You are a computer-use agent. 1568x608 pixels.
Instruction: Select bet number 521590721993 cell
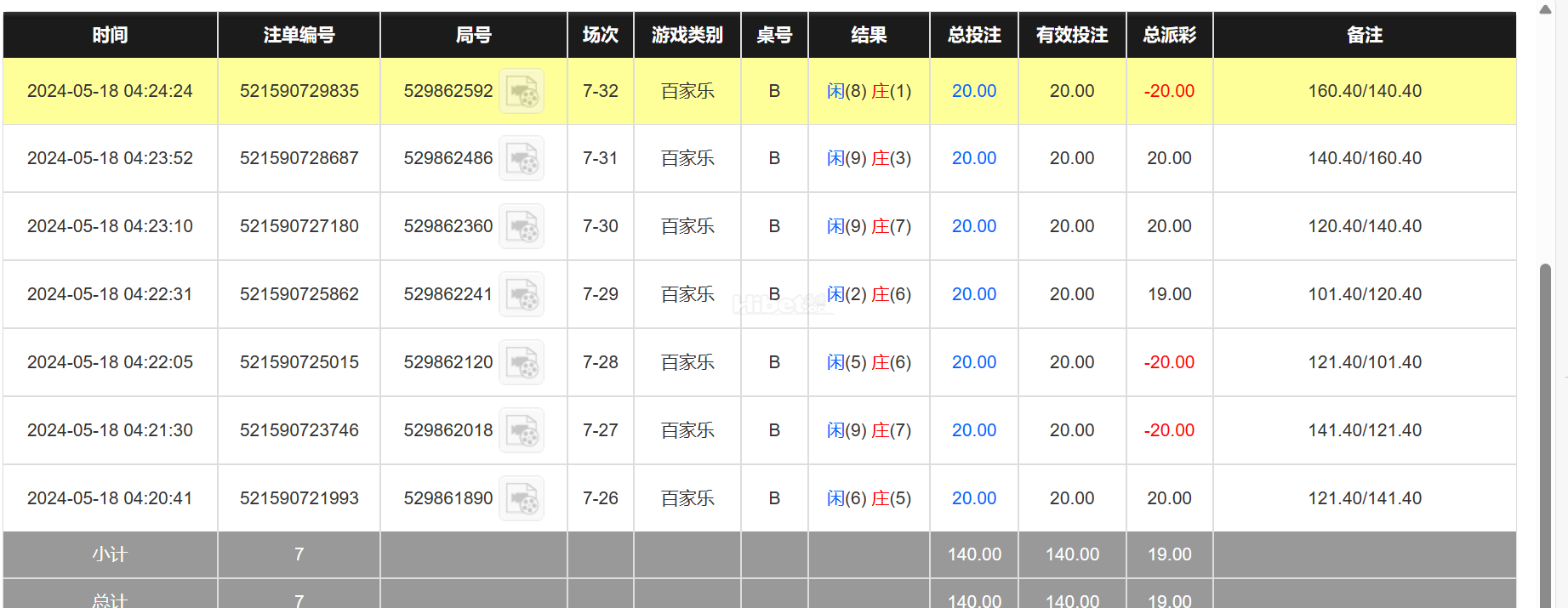299,498
